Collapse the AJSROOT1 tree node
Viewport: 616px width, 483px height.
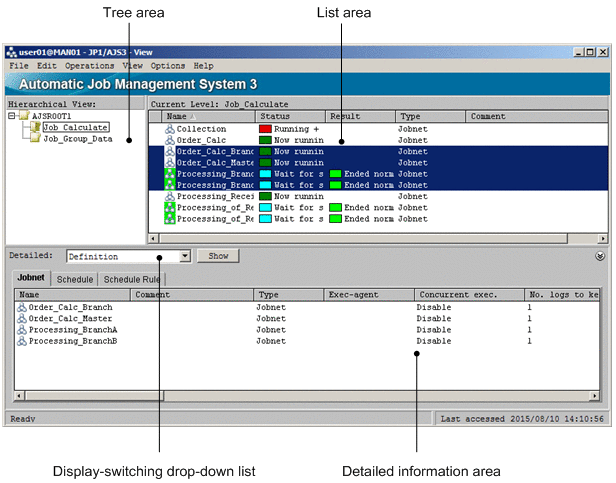pos(11,116)
